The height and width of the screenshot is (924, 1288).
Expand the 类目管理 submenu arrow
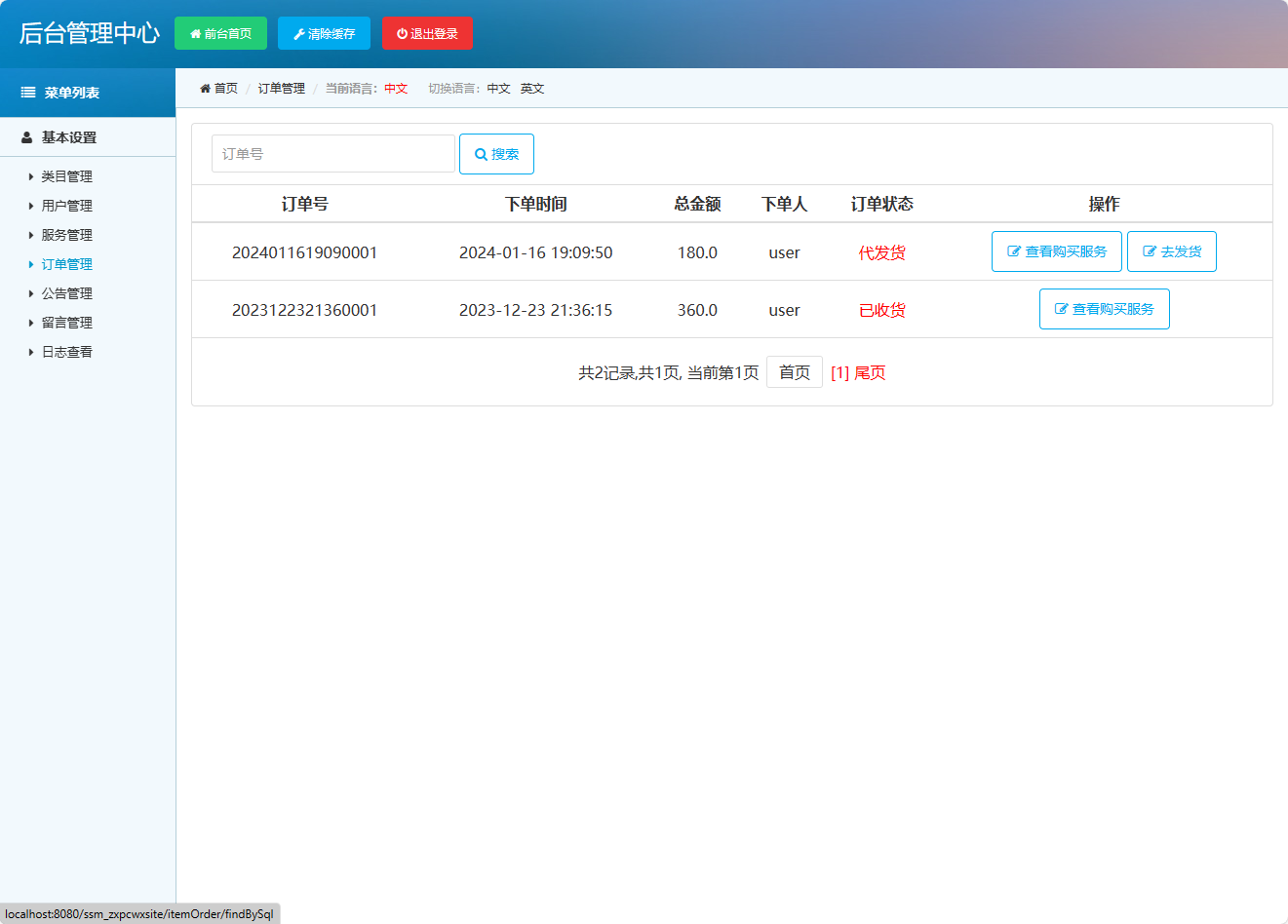[30, 176]
